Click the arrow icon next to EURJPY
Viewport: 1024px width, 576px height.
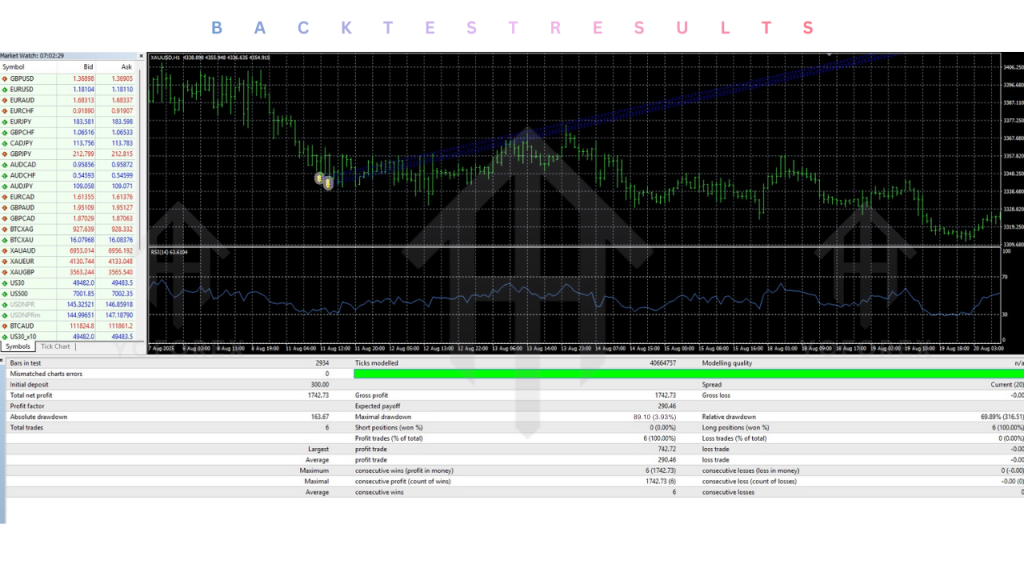point(5,121)
